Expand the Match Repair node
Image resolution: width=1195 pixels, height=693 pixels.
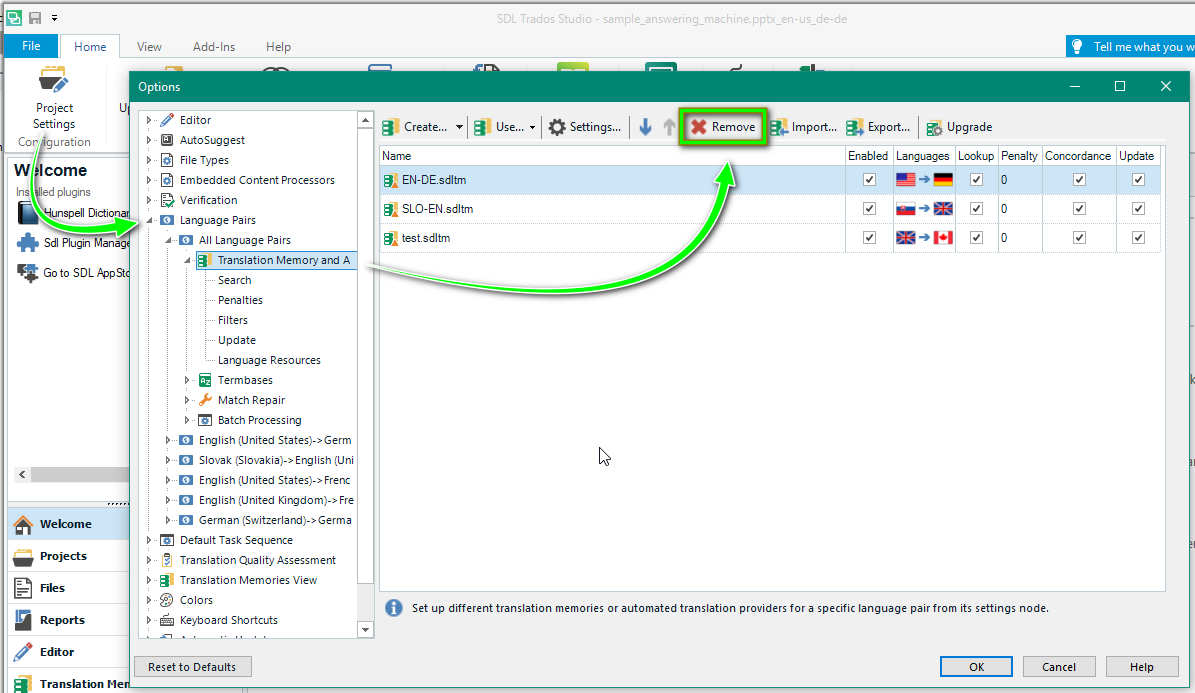pos(187,399)
